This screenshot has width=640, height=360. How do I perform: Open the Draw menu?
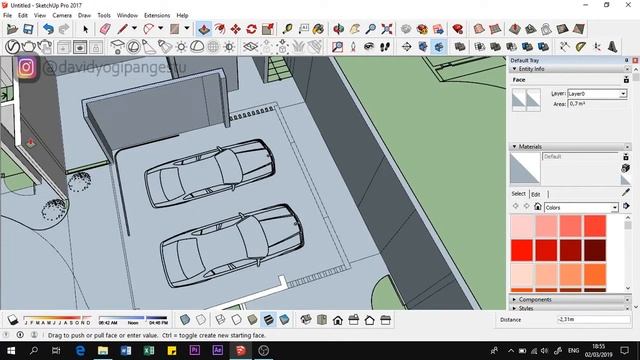point(84,15)
